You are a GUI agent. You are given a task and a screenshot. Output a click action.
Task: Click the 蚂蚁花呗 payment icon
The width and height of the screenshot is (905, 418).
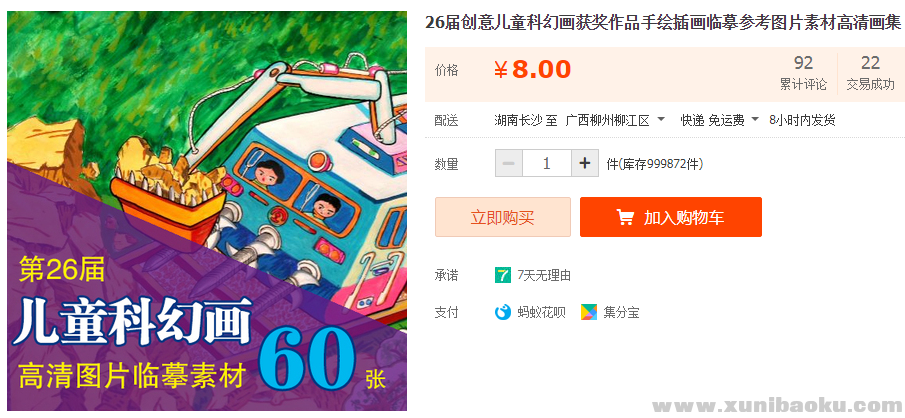[503, 312]
